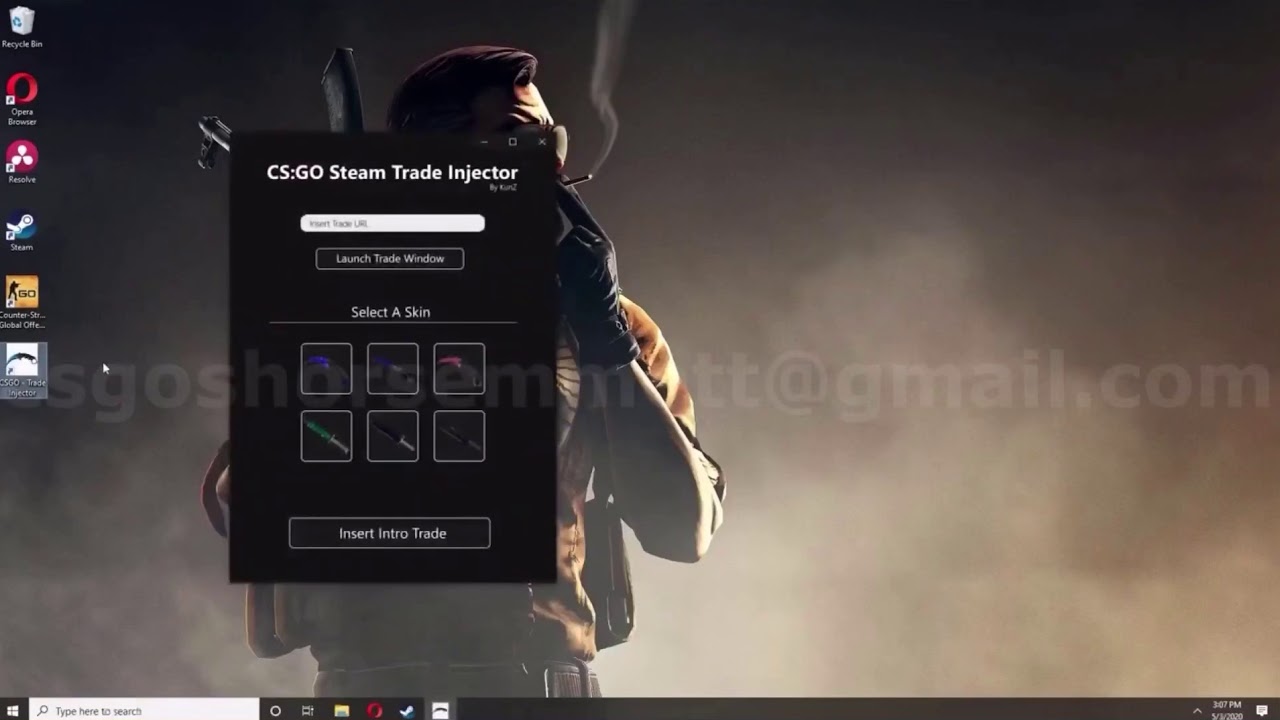Viewport: 1280px width, 720px height.
Task: Expand the system tray hidden icons
Action: (x=1197, y=711)
